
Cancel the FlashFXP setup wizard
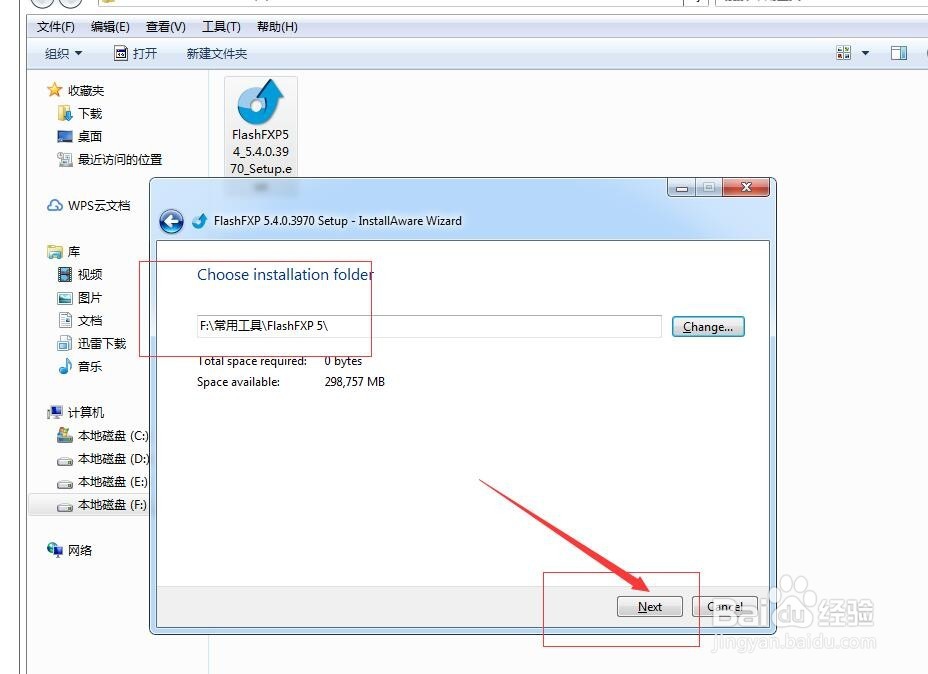(725, 607)
